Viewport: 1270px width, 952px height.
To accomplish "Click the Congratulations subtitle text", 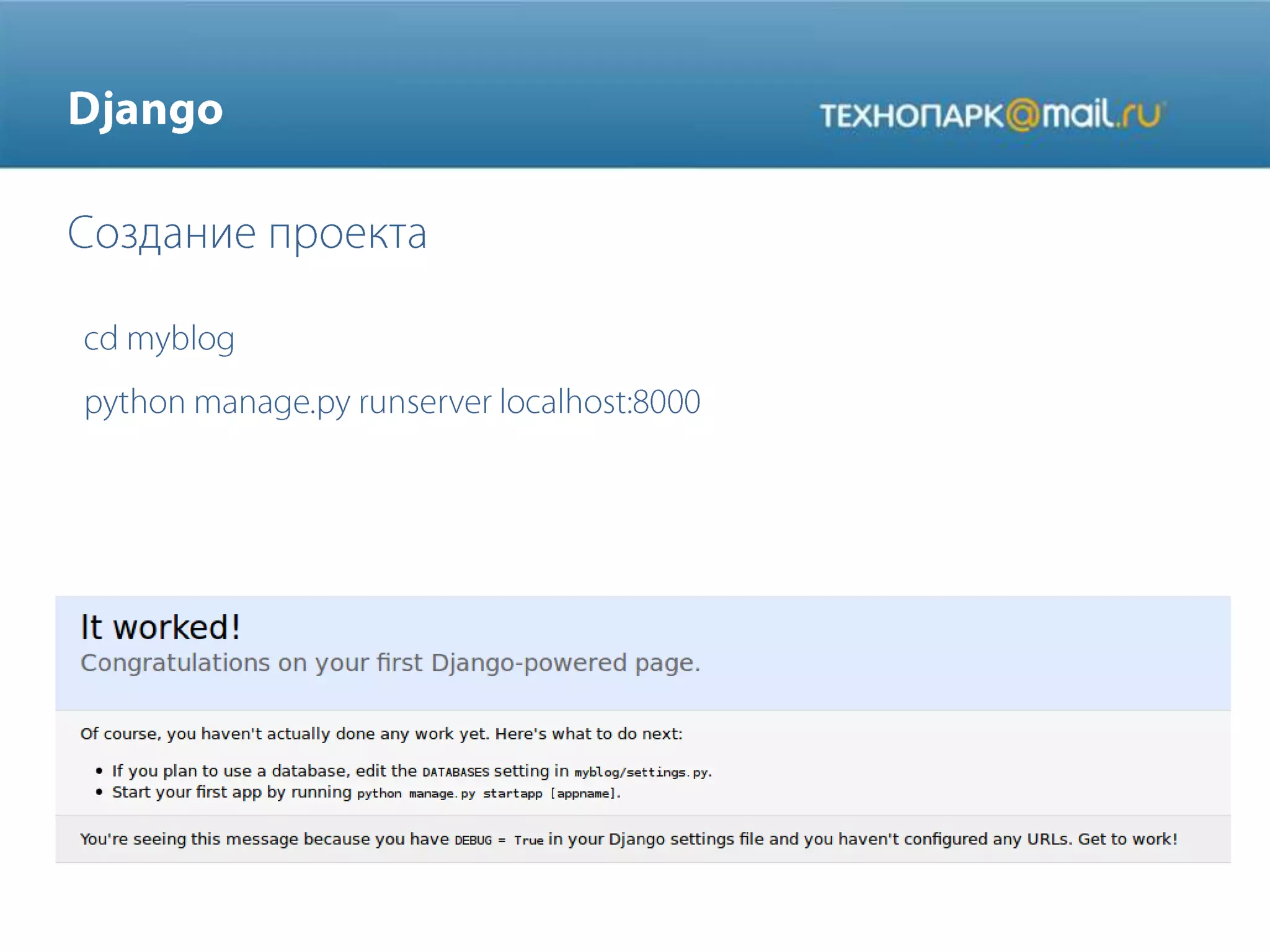I will (x=390, y=663).
